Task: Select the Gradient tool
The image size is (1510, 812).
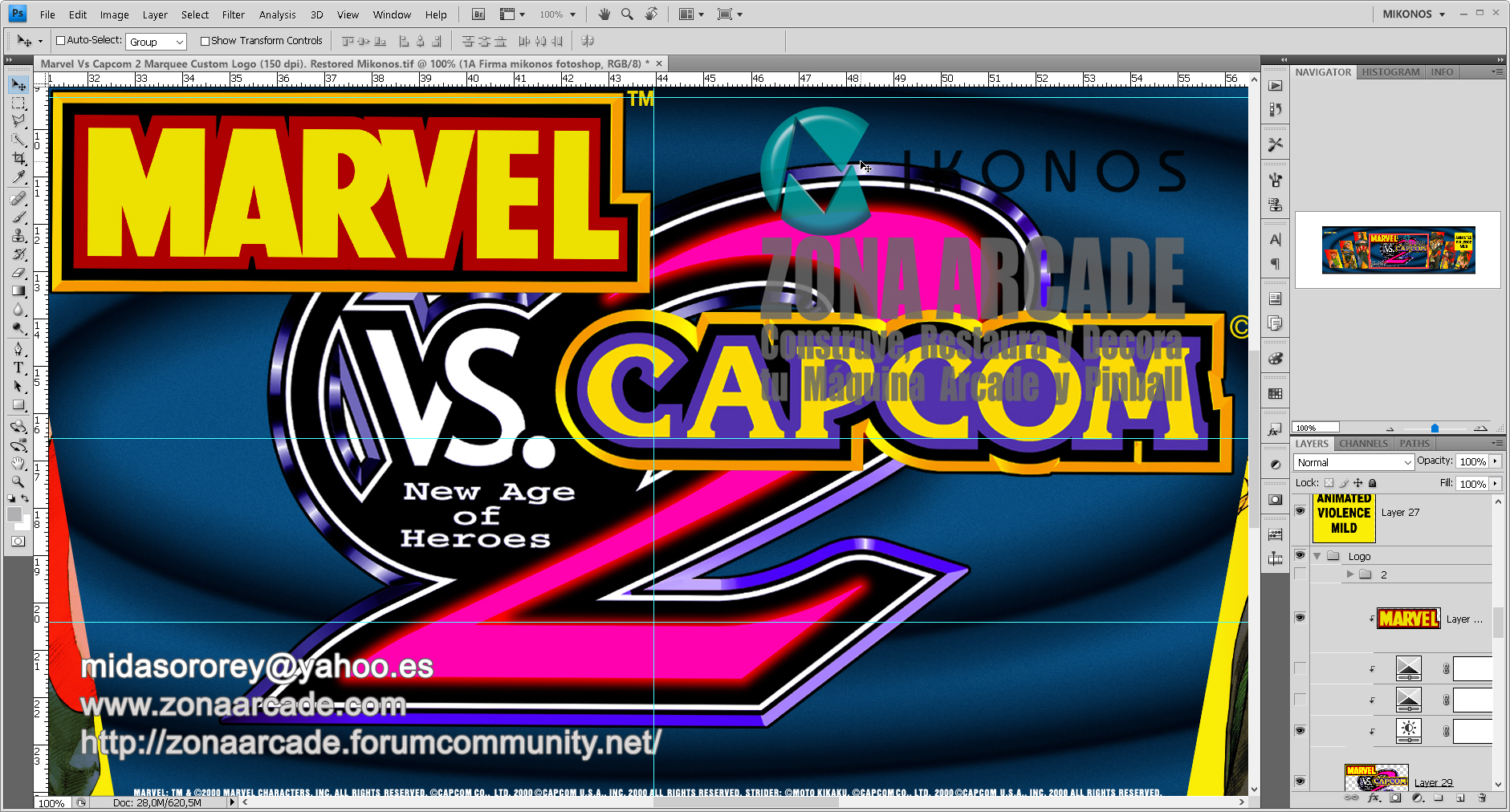Action: pyautogui.click(x=18, y=290)
